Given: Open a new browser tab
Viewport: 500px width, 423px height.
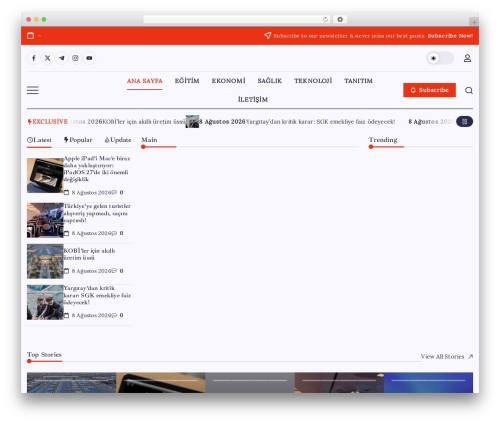Looking at the screenshot, I should 474,22.
